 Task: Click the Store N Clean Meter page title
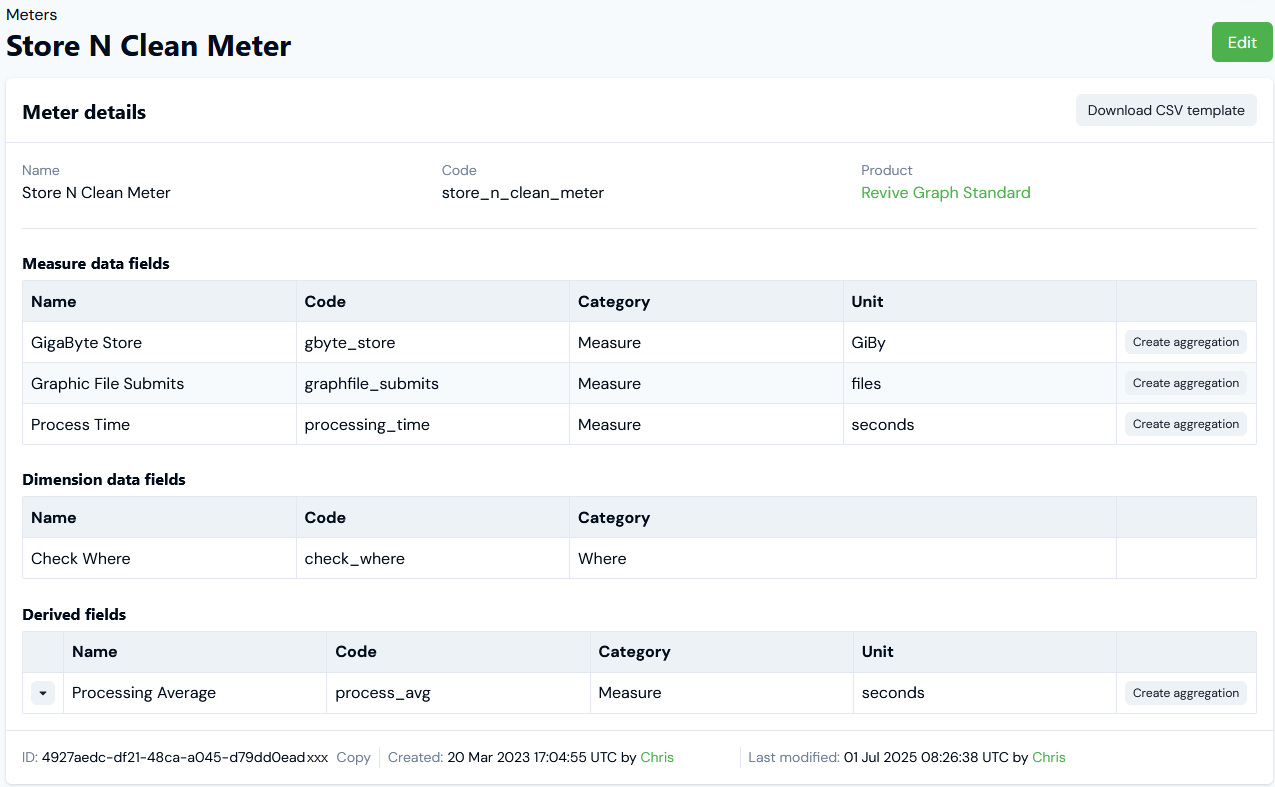[x=149, y=46]
